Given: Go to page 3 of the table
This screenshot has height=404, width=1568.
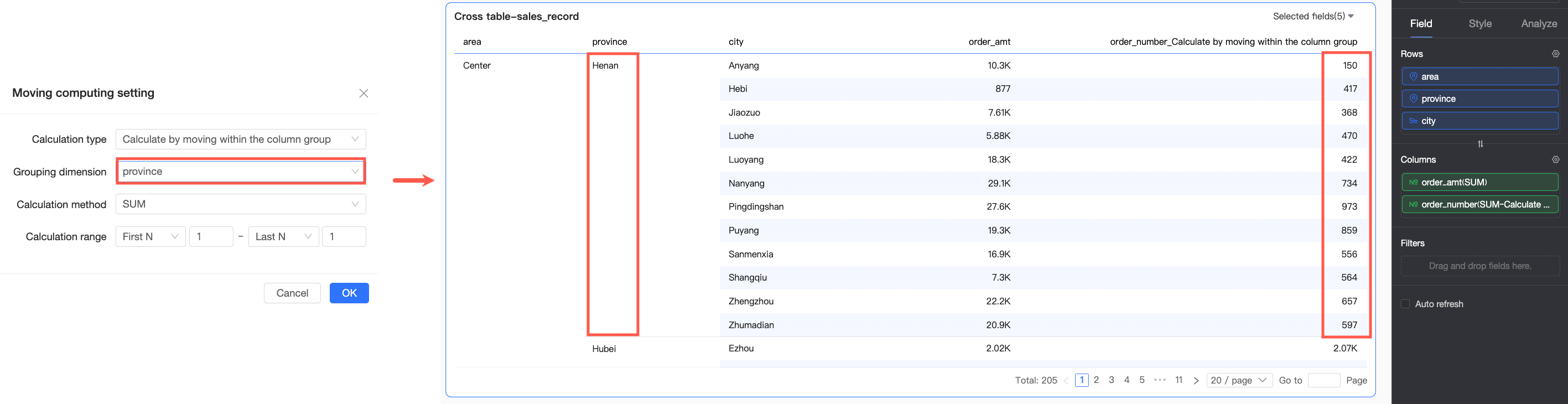Looking at the screenshot, I should click(1112, 380).
